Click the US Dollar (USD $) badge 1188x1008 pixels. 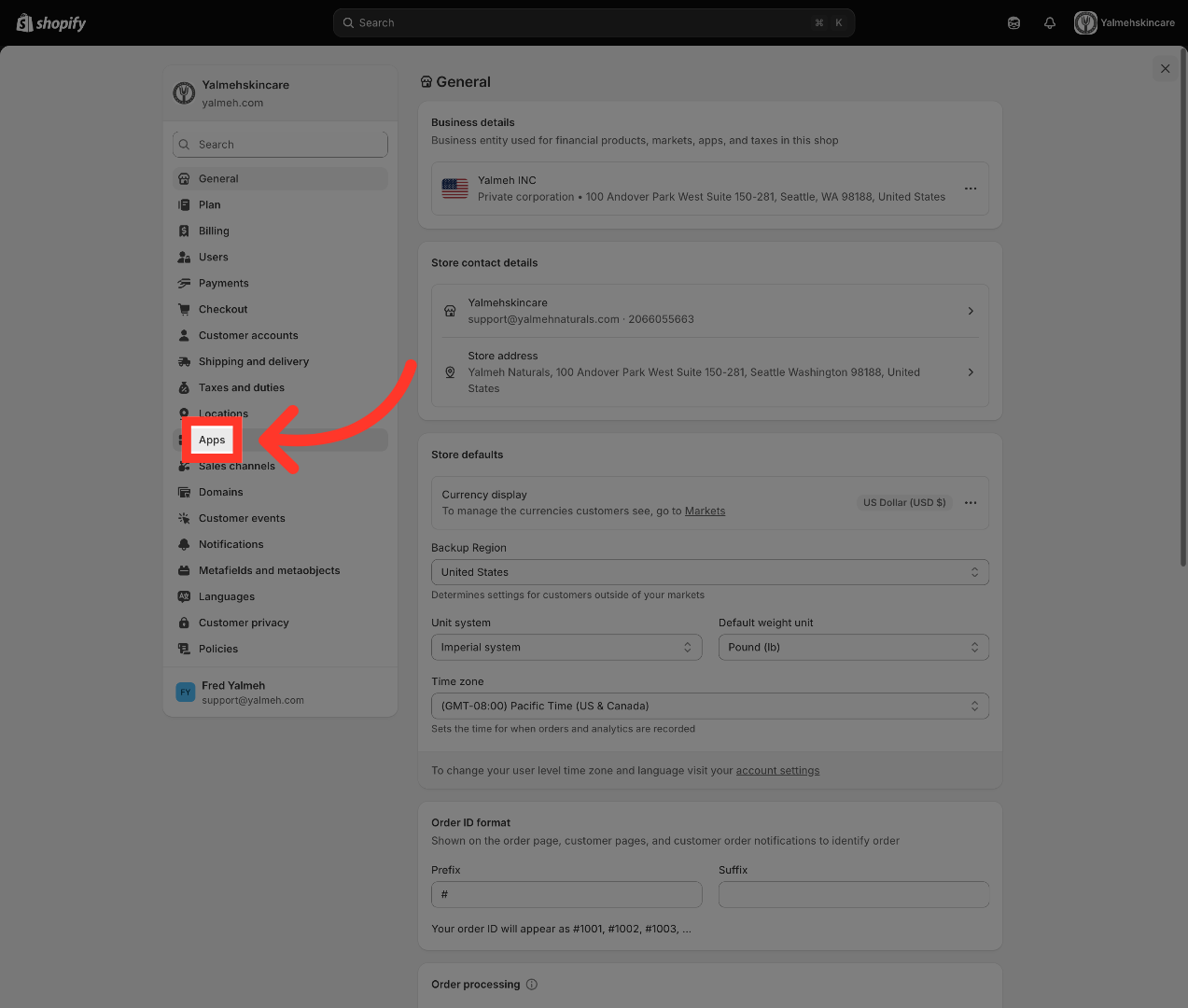[904, 502]
